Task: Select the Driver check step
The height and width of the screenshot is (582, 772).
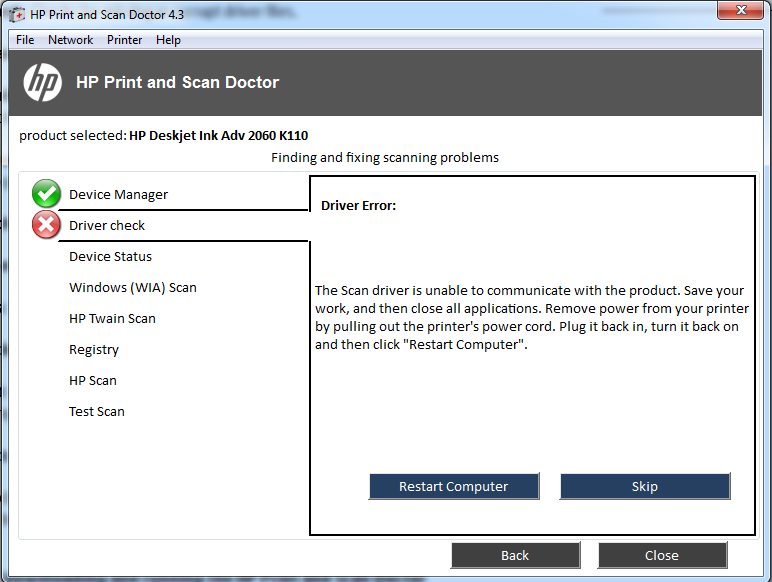Action: 107,225
